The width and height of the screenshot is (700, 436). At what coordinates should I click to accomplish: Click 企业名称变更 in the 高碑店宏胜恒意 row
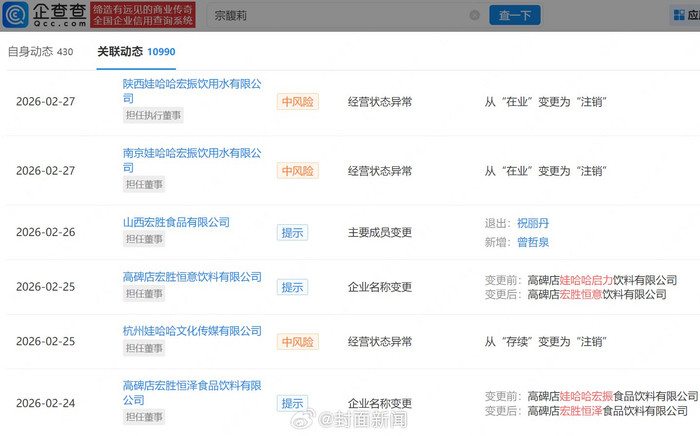[x=380, y=287]
